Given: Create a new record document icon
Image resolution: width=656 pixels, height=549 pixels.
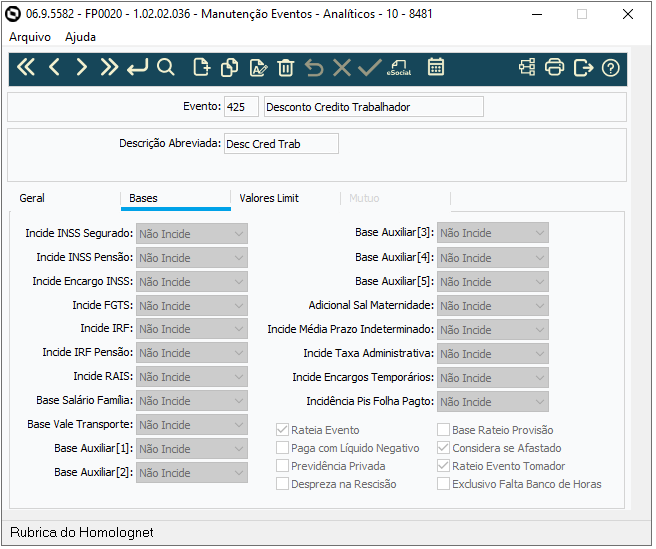Looking at the screenshot, I should coord(202,67).
